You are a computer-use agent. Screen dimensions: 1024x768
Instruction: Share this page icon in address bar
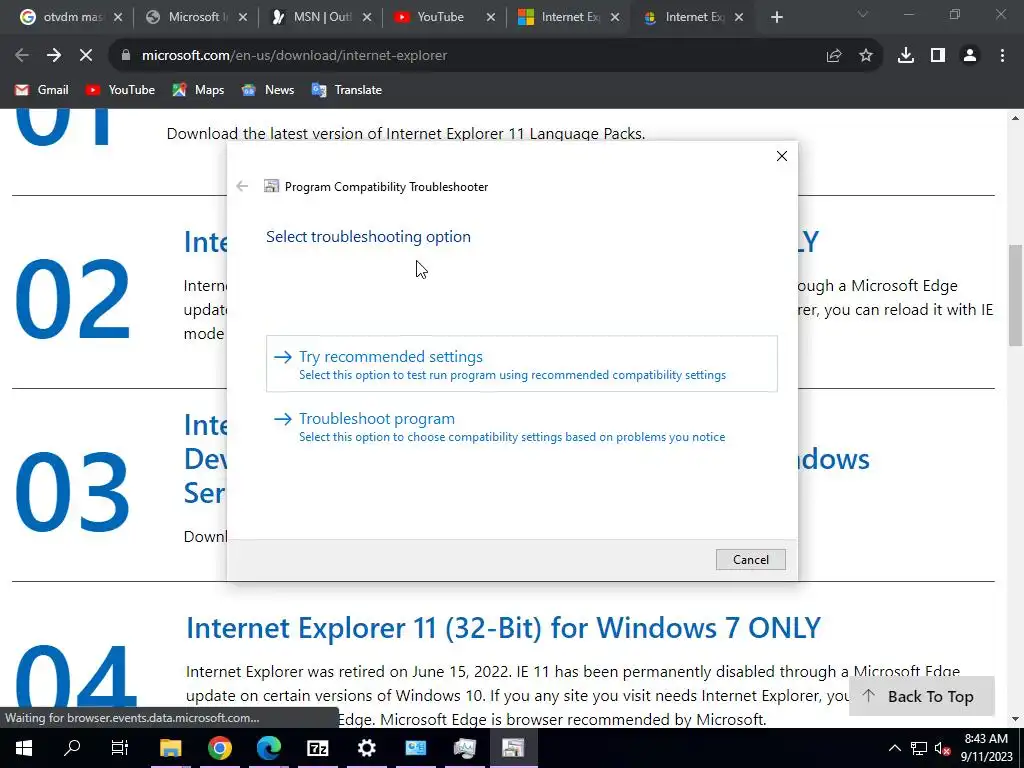[834, 56]
